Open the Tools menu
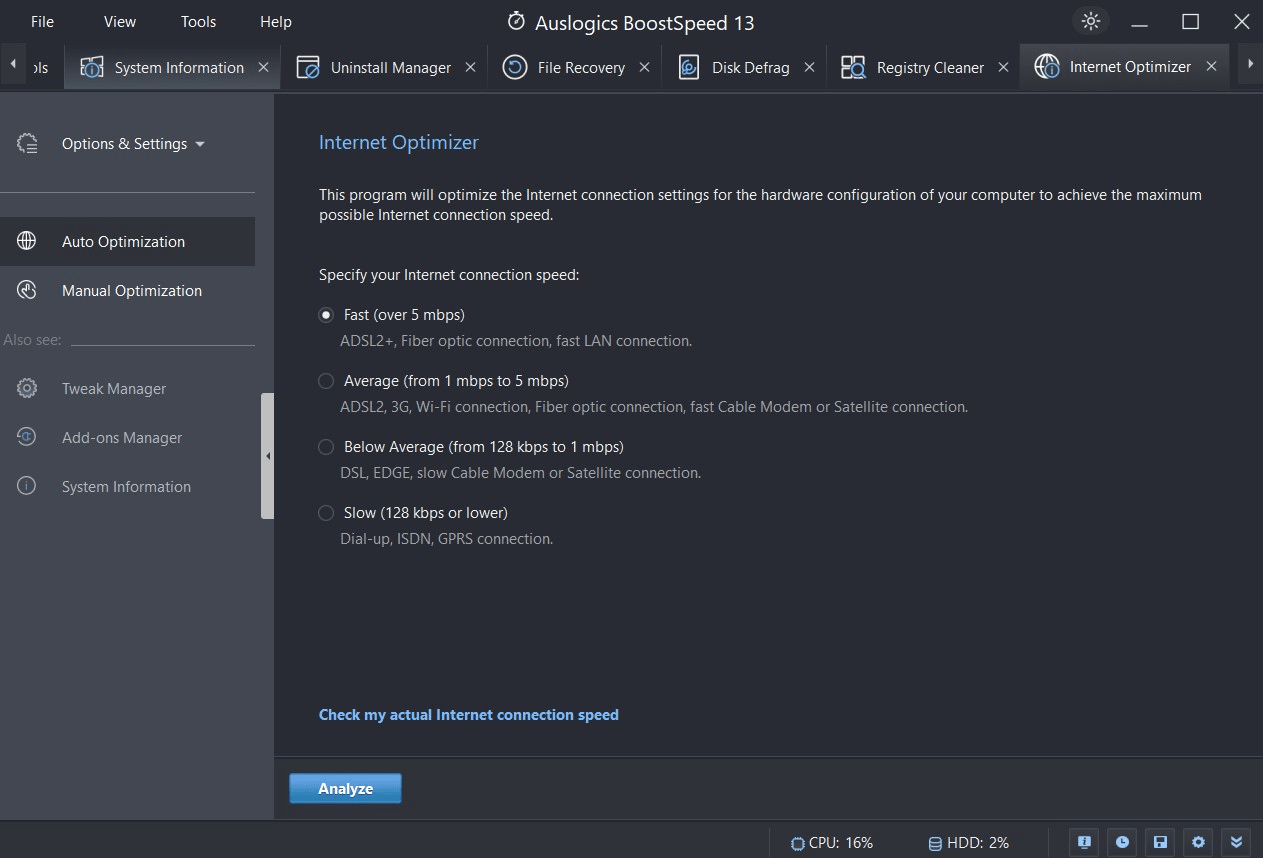 (197, 20)
